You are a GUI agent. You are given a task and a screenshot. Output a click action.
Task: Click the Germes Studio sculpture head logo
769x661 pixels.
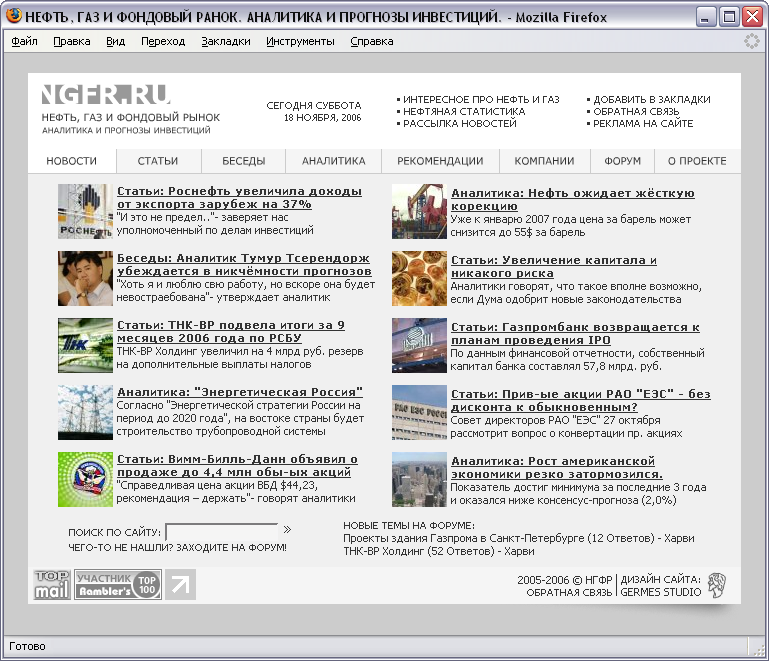pos(717,585)
